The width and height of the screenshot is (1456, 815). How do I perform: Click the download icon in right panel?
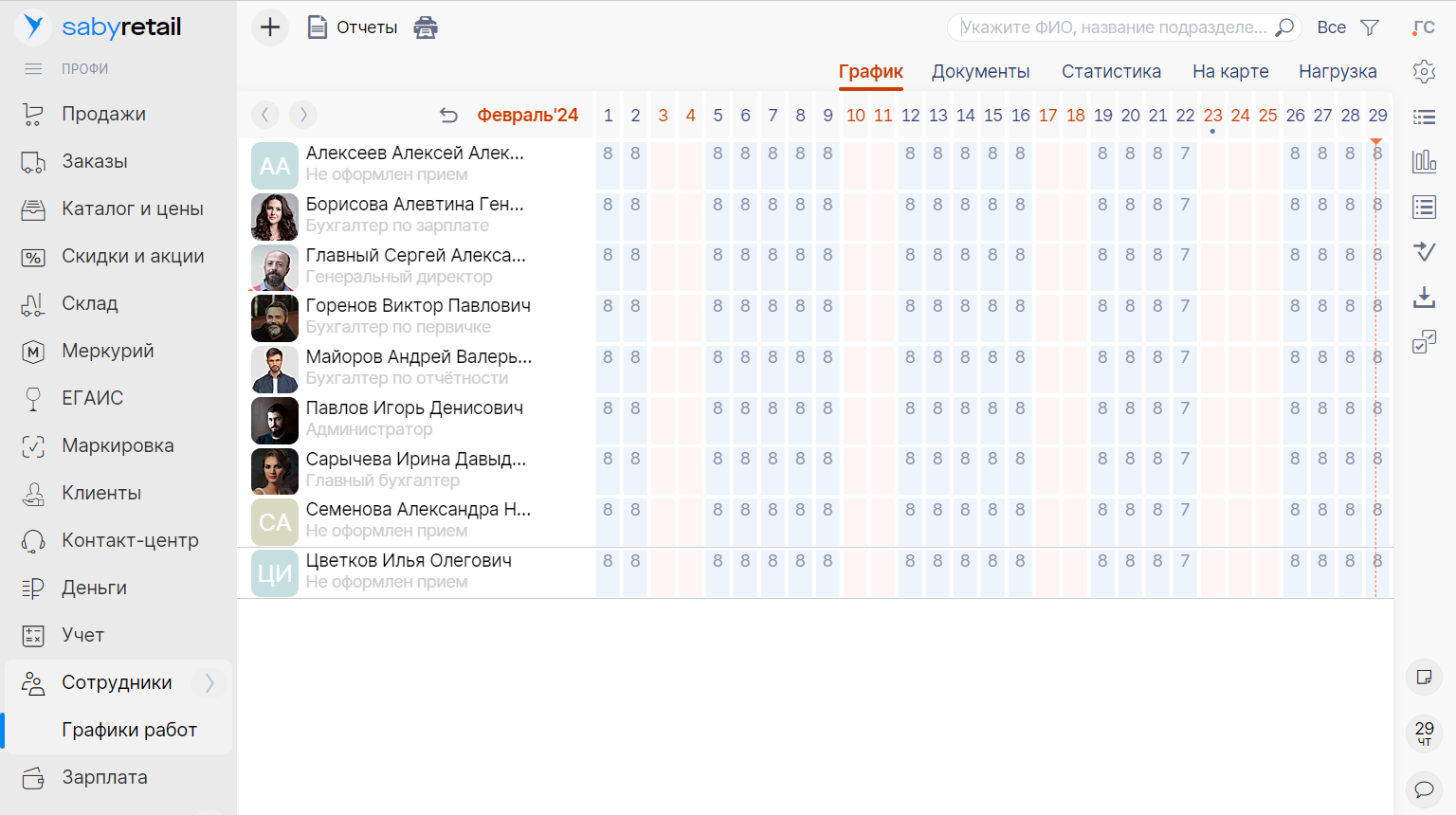pos(1424,298)
